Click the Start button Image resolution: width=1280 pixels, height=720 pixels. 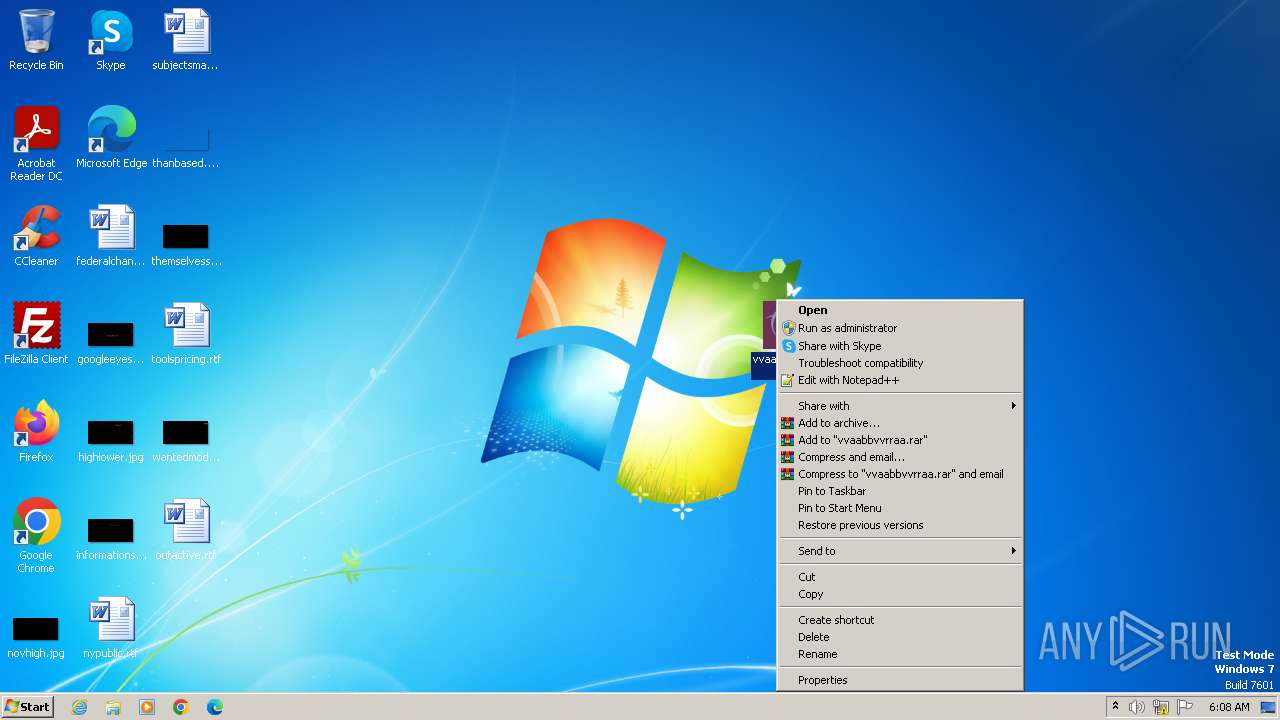(27, 707)
